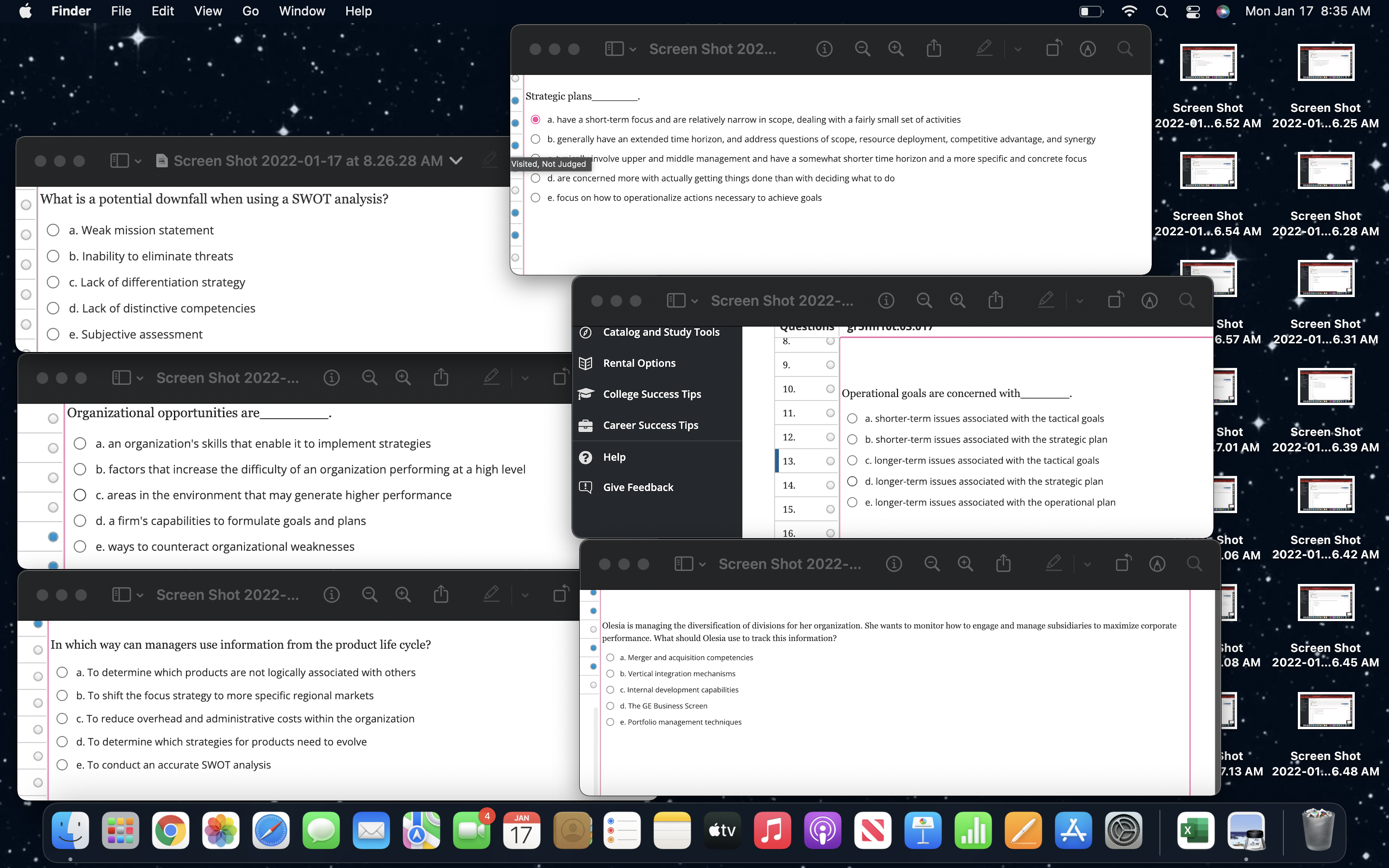Open title chevron of Screen Shot 8.26.28 AM window
Image resolution: width=1389 pixels, height=868 pixels.
(456, 161)
